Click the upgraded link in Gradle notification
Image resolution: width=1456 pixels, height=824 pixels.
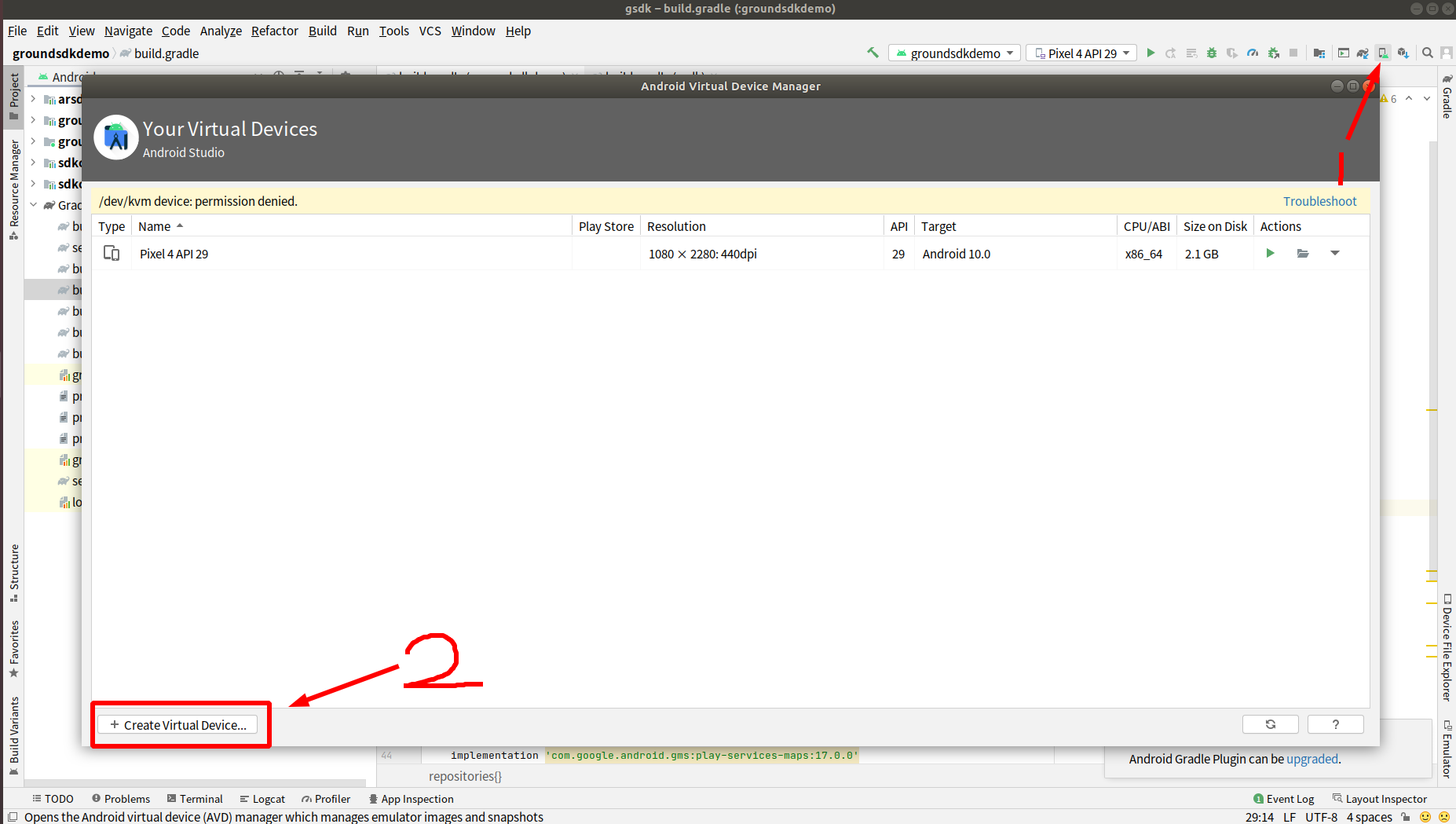1312,759
